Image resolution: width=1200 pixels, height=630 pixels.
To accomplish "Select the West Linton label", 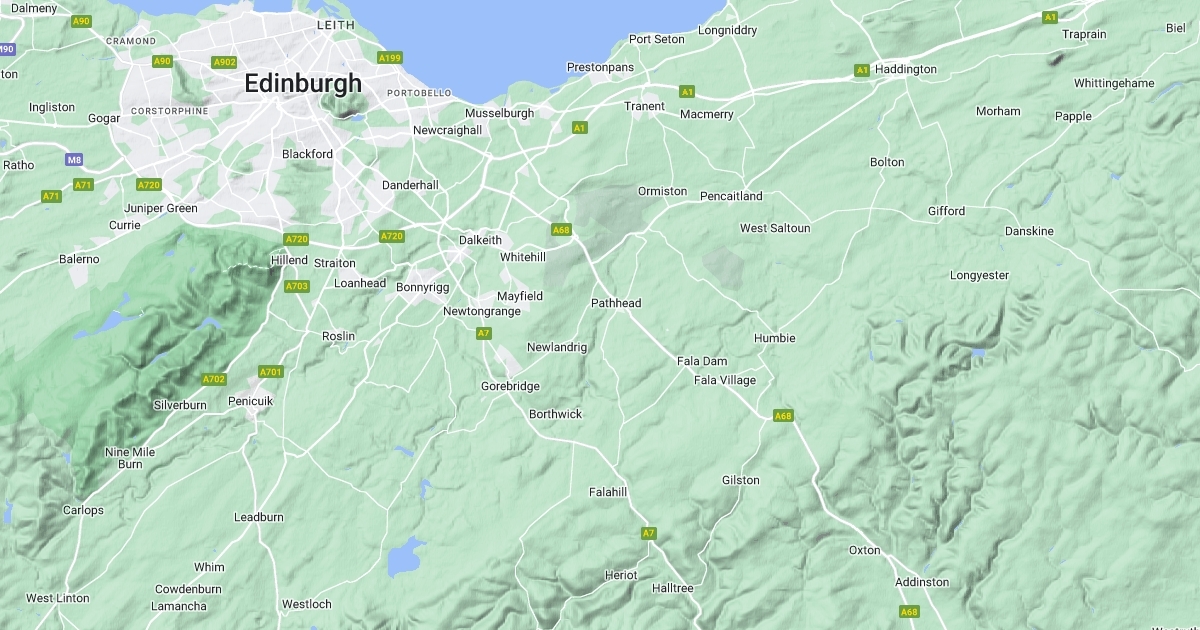I will point(58,599).
